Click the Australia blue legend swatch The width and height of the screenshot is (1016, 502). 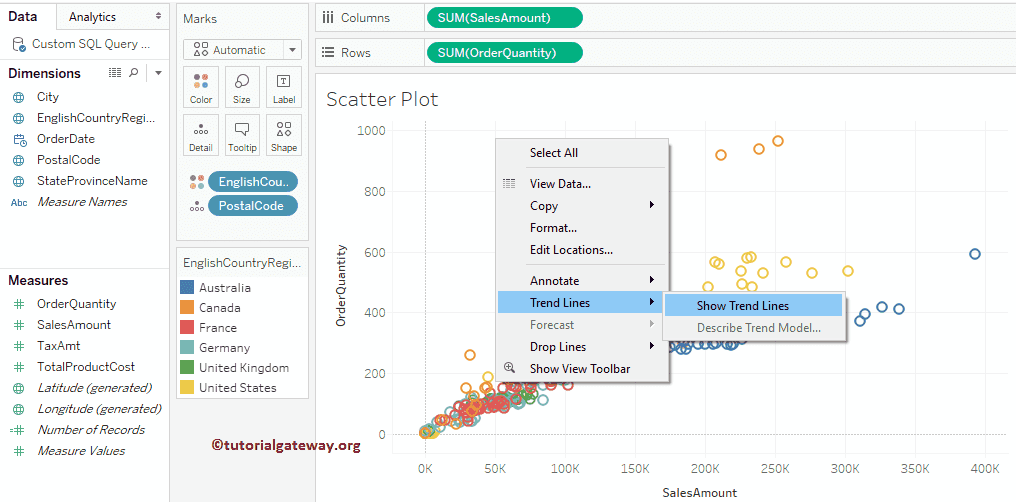click(x=187, y=288)
